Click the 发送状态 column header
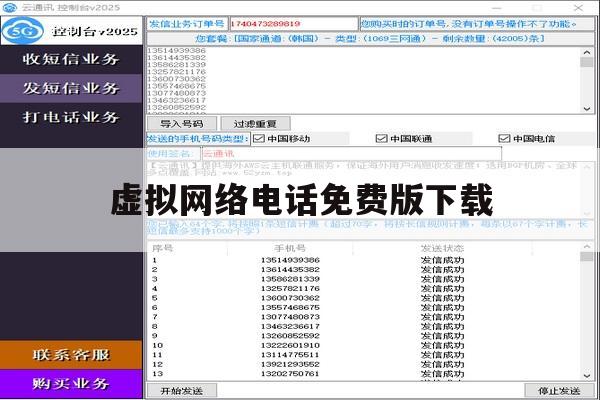The image size is (600, 400). (x=442, y=248)
